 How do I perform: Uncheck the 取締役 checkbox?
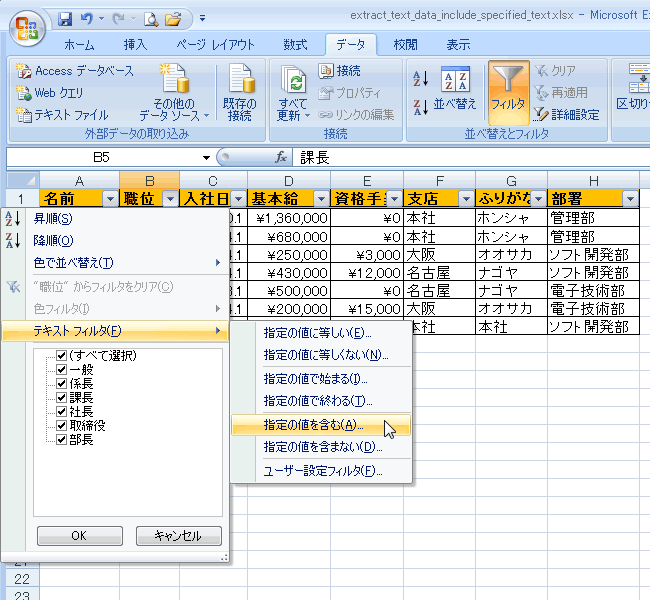coord(61,426)
